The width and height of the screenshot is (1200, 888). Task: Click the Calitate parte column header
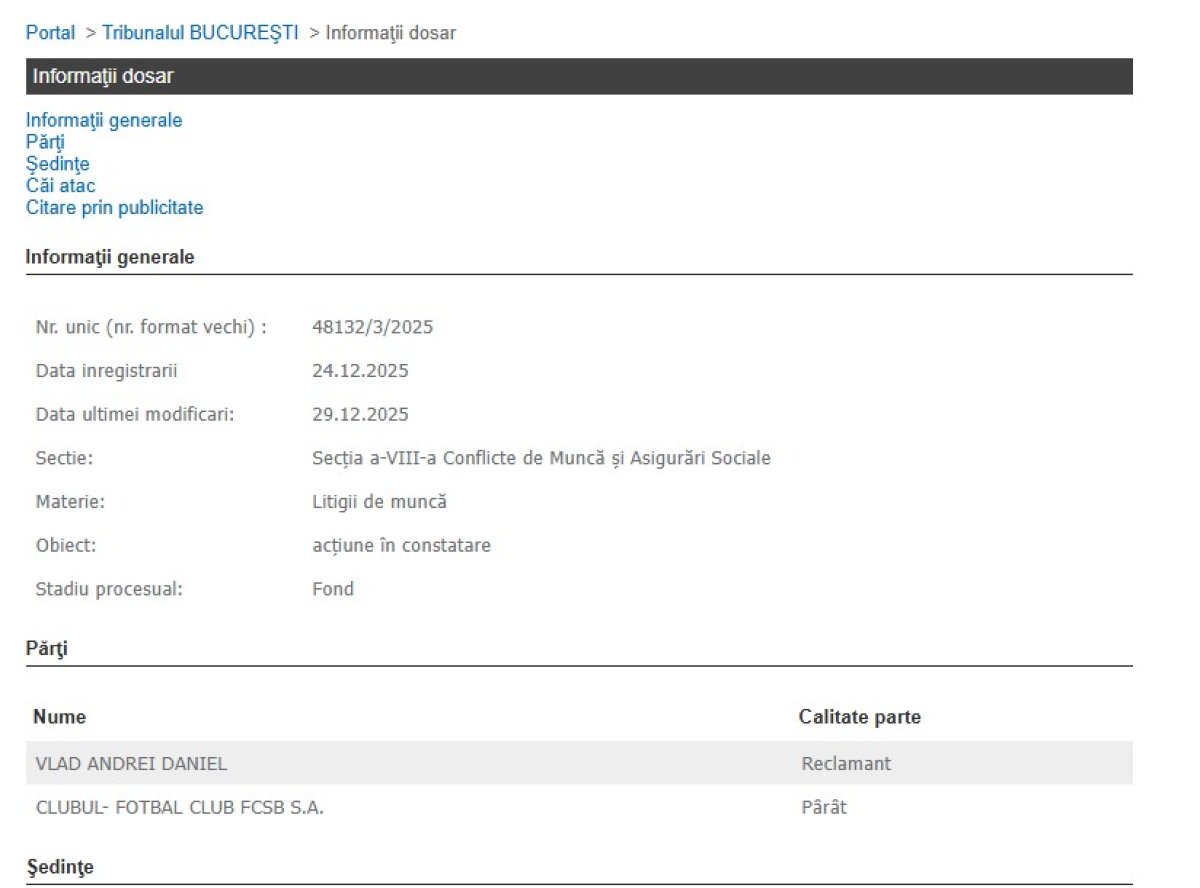(859, 717)
